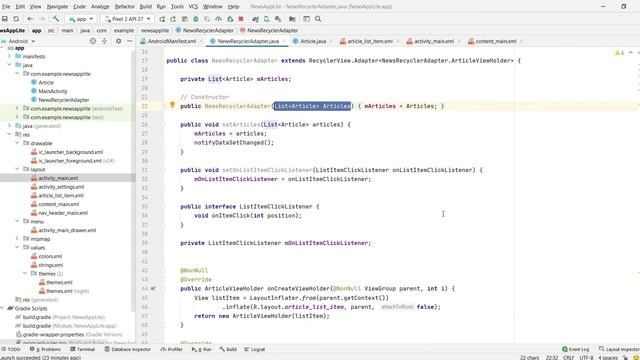Image resolution: width=640 pixels, height=360 pixels.
Task: Switch to the Article.java tab
Action: 313,41
